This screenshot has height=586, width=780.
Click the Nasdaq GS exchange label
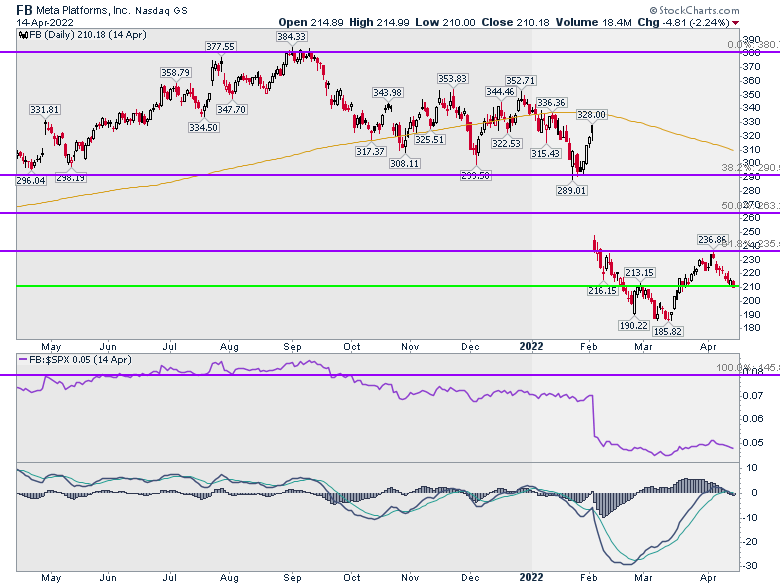click(161, 10)
